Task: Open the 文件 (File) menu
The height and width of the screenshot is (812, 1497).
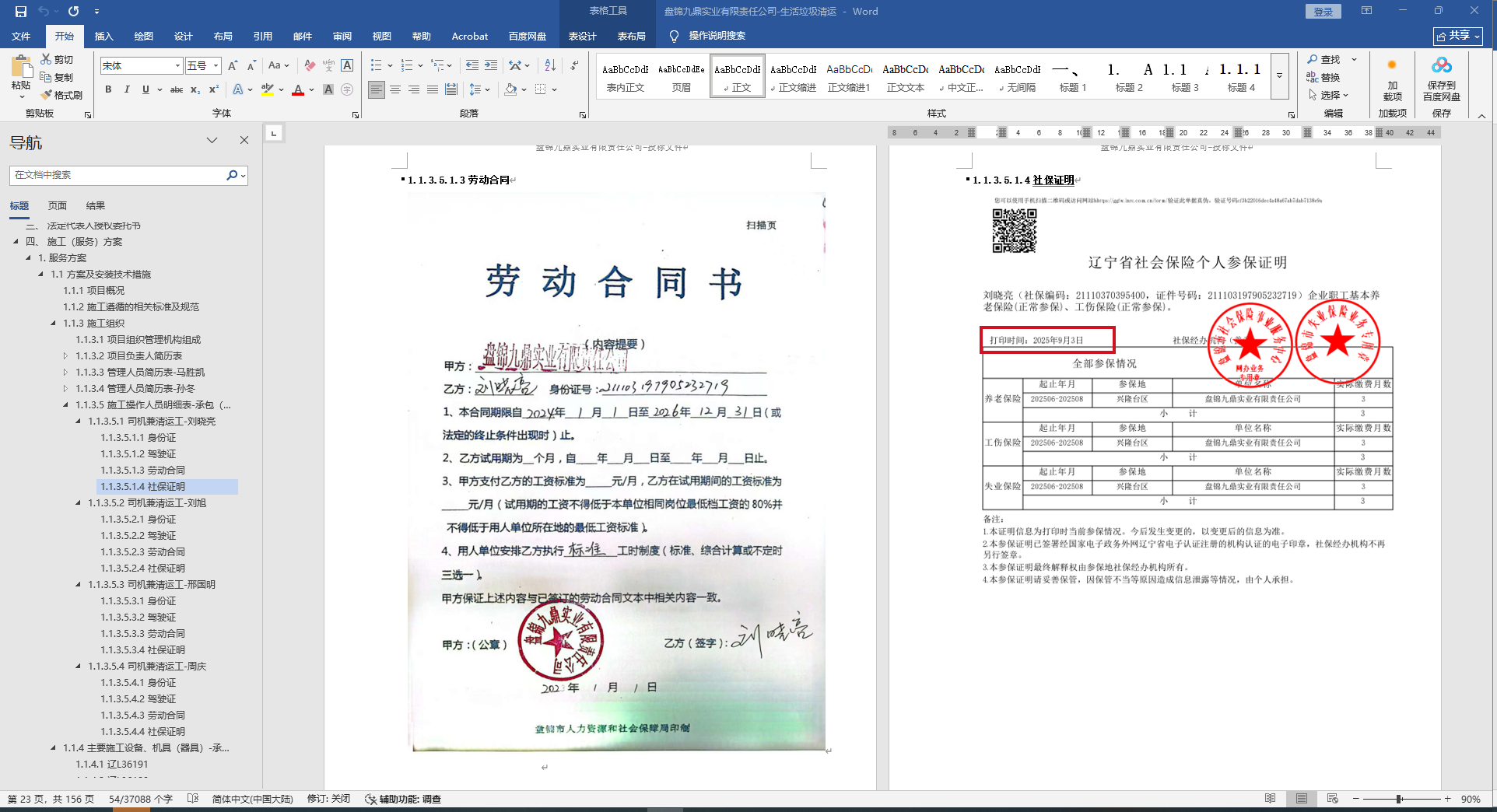Action: [21, 36]
